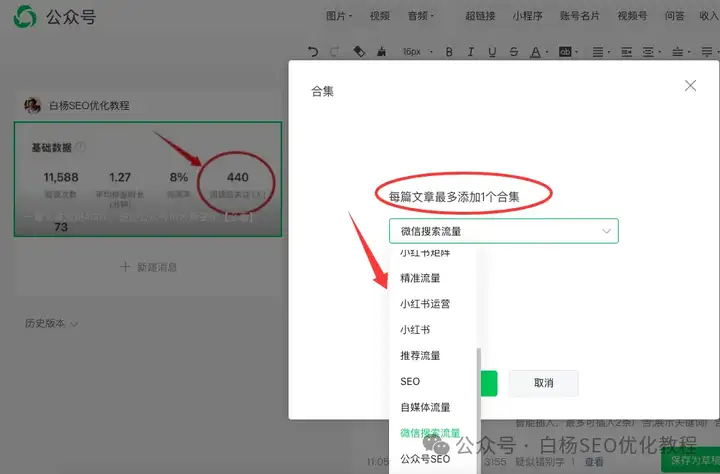Click the 视频 insert menu item

click(x=380, y=16)
